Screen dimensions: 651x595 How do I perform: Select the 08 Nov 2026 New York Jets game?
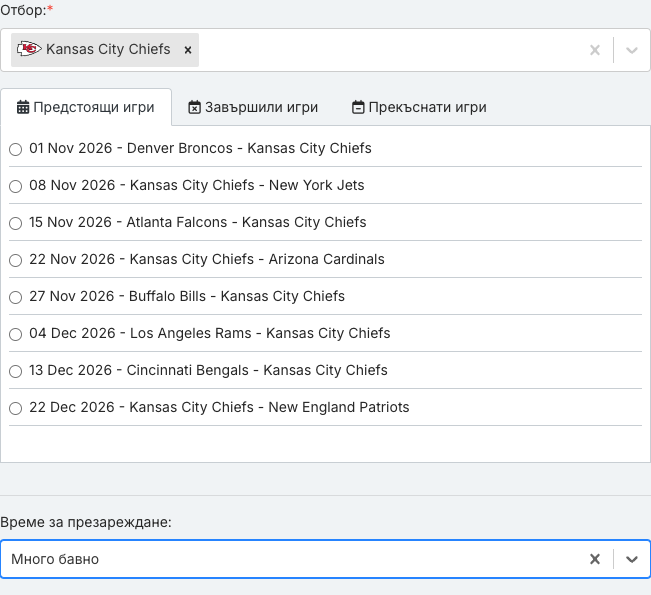tap(16, 186)
